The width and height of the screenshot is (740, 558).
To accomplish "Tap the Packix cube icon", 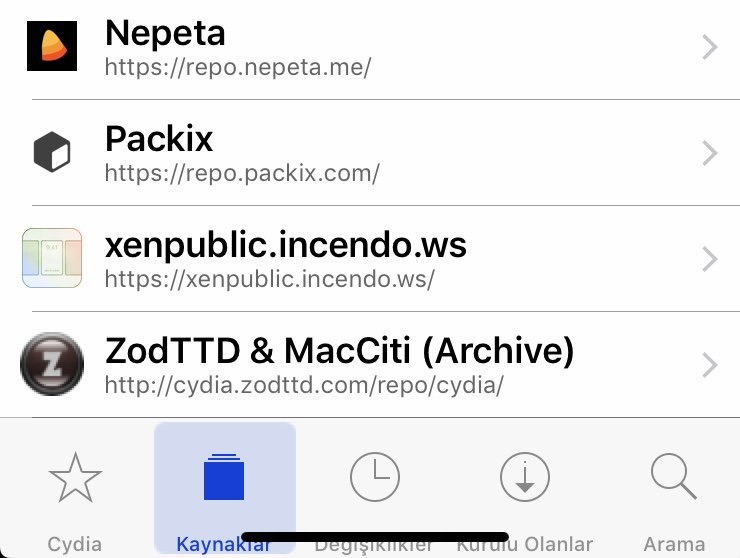I will coord(51,153).
